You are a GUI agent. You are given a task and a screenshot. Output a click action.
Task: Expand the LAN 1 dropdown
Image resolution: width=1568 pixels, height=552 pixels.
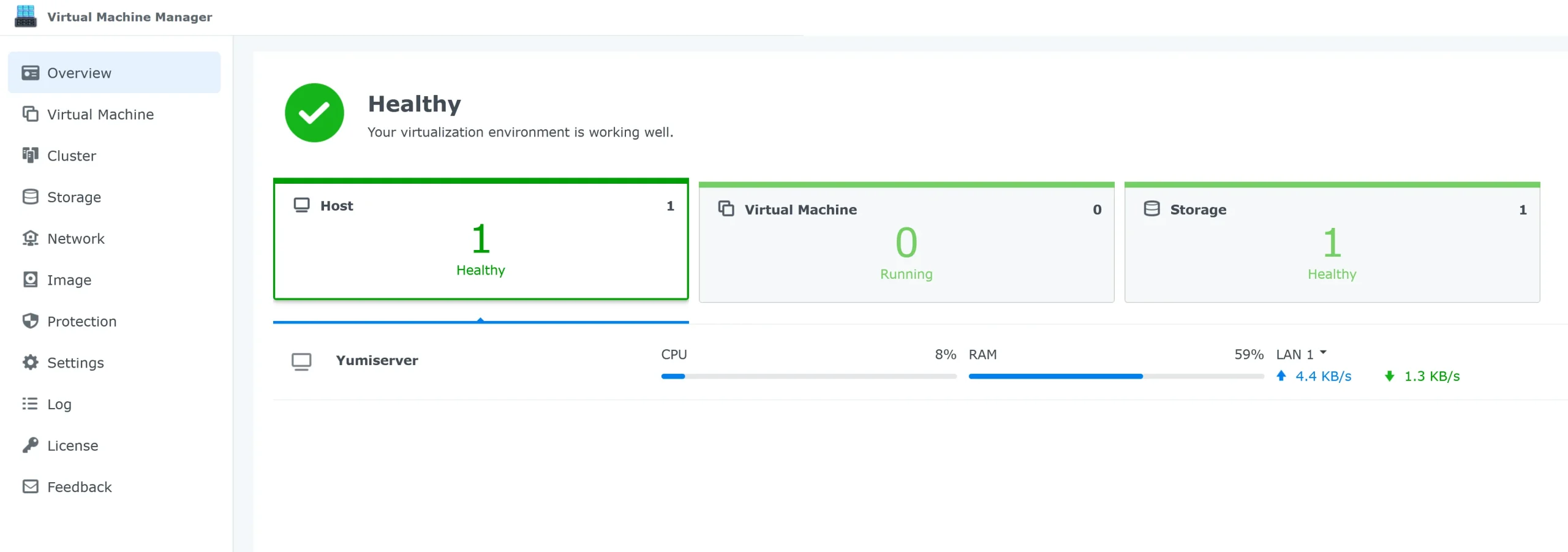(x=1302, y=354)
